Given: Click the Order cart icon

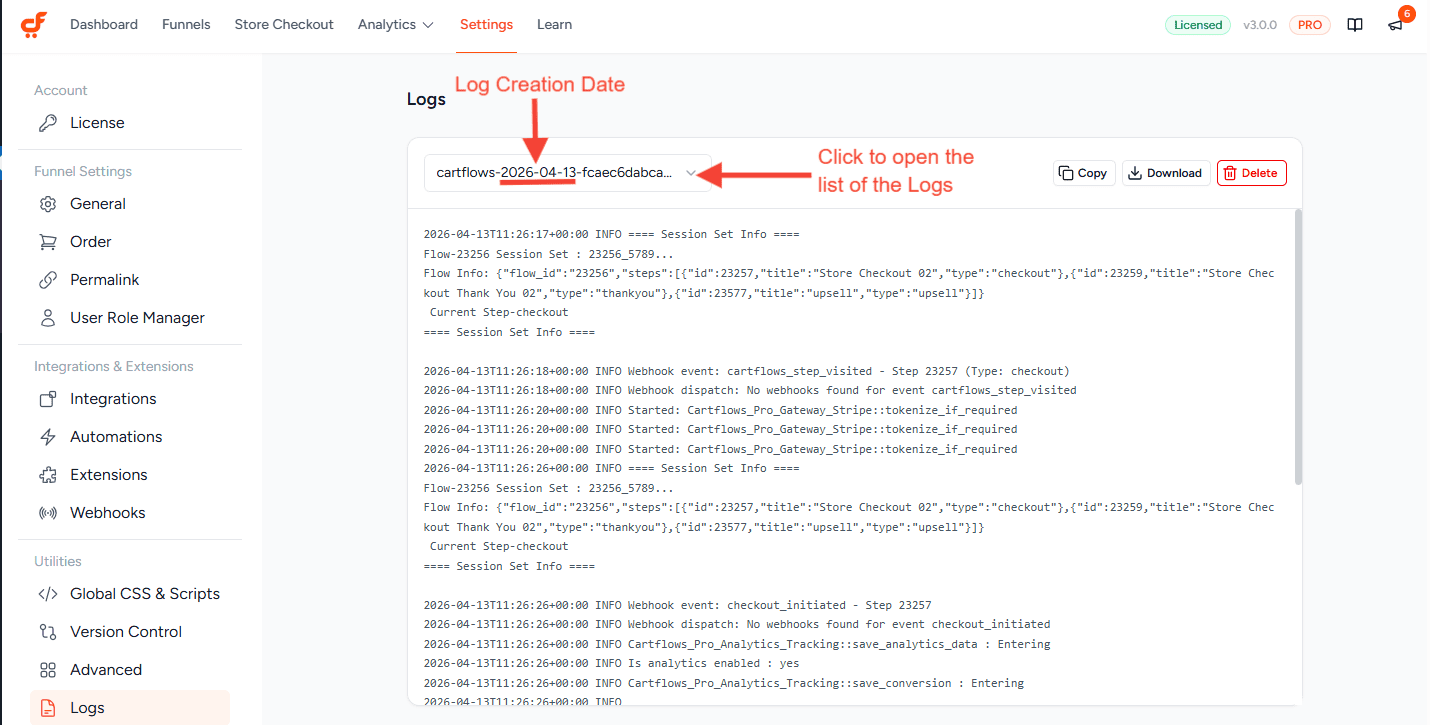Looking at the screenshot, I should [48, 242].
